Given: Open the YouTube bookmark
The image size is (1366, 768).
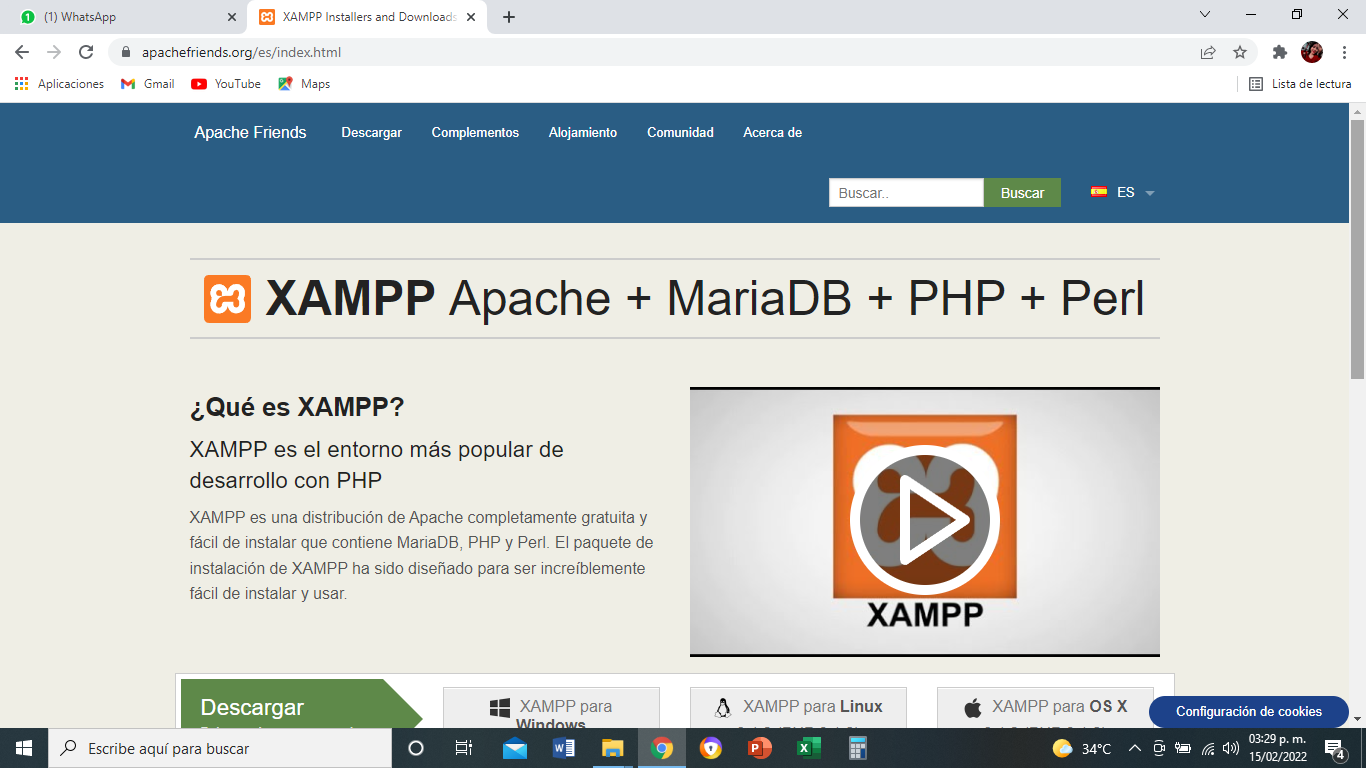Looking at the screenshot, I should click(x=225, y=84).
